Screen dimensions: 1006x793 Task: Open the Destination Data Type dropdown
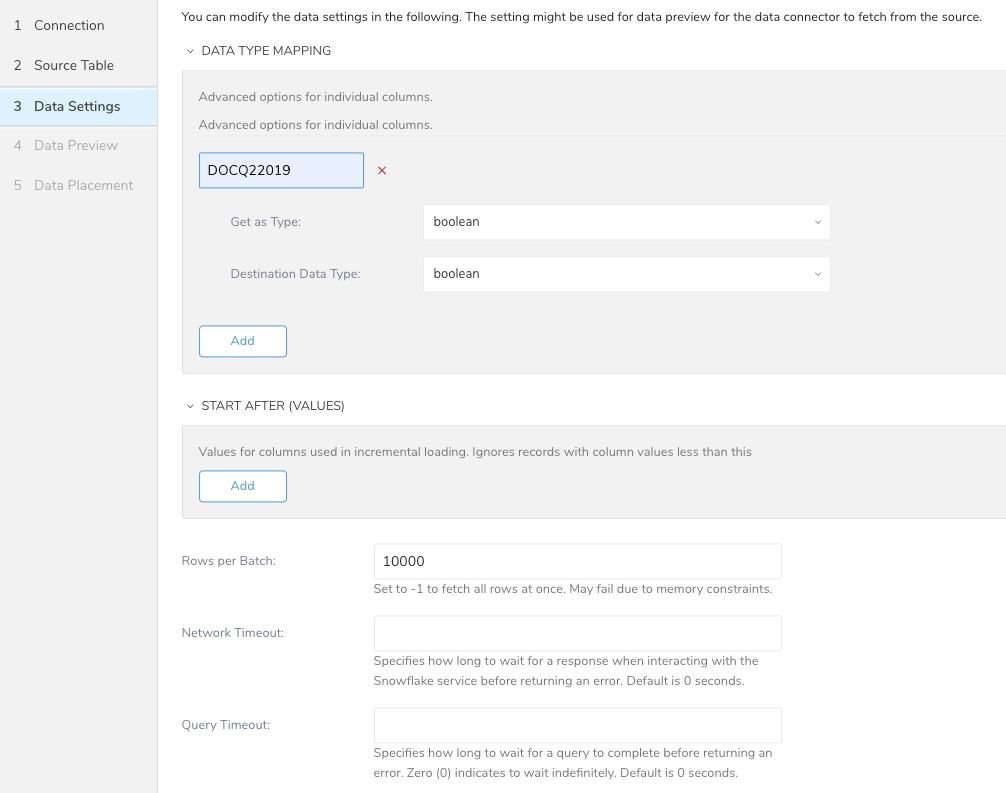tap(625, 274)
